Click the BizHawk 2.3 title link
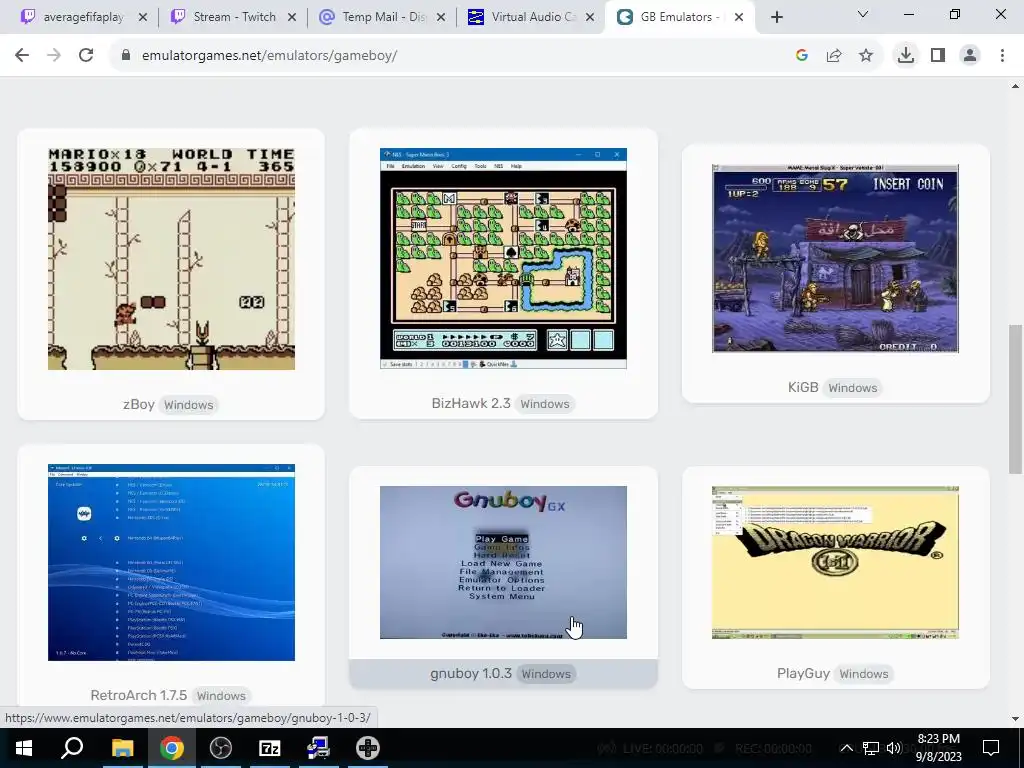Viewport: 1024px width, 768px height. (471, 403)
